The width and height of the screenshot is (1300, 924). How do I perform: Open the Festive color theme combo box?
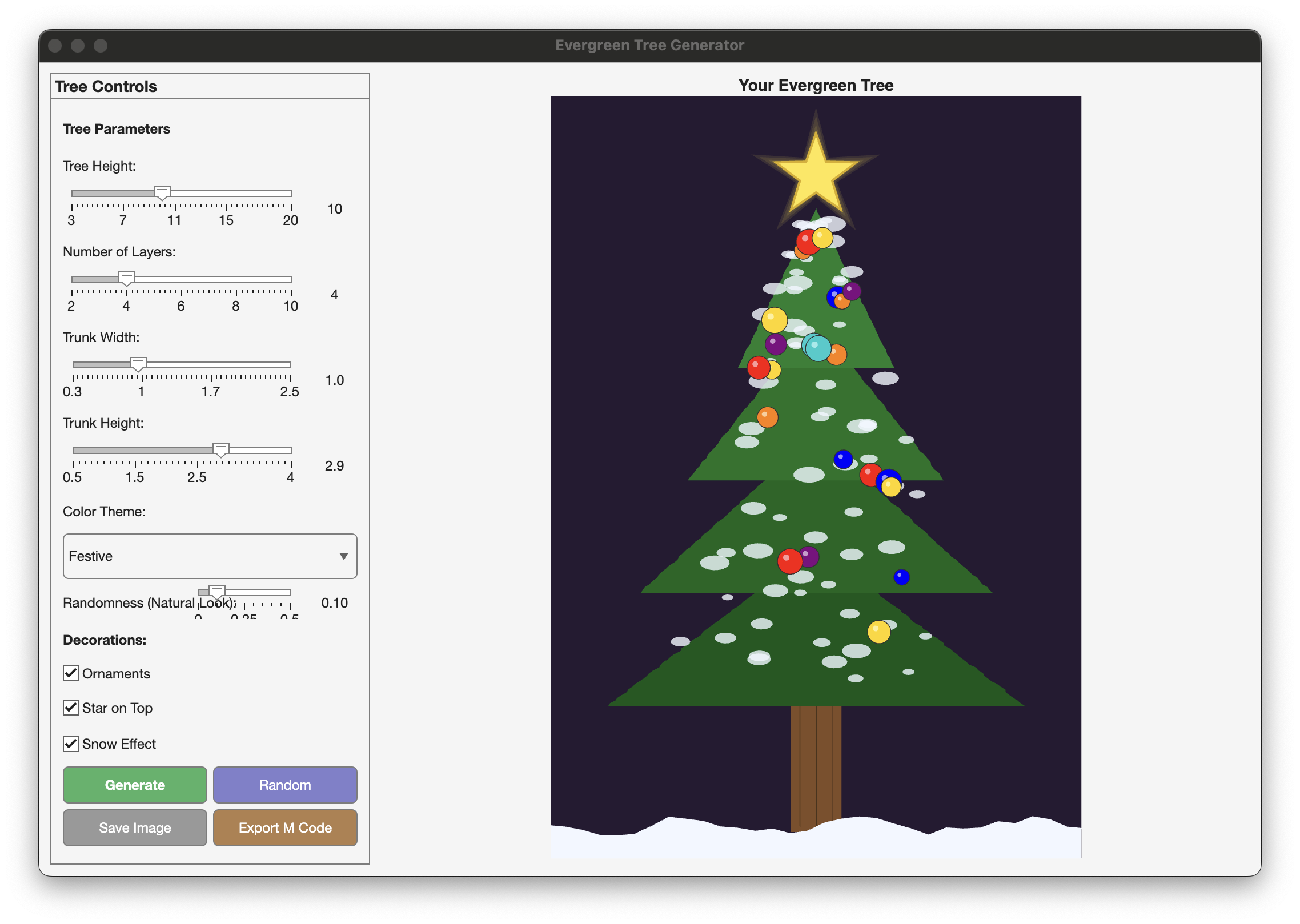(x=210, y=556)
